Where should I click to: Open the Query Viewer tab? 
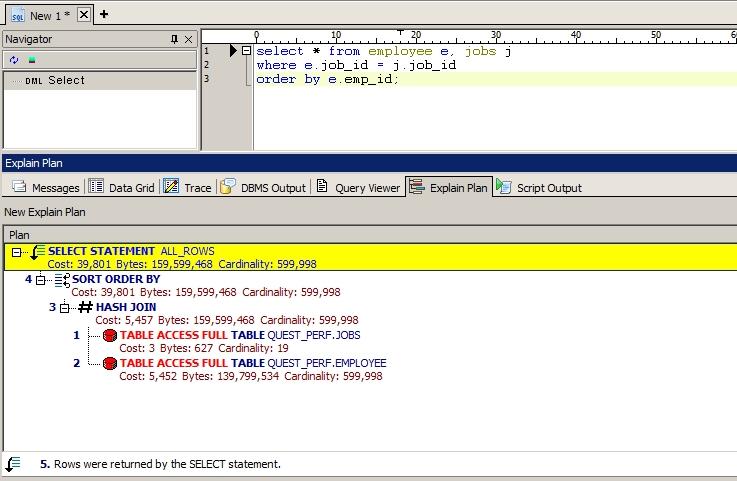pos(357,187)
